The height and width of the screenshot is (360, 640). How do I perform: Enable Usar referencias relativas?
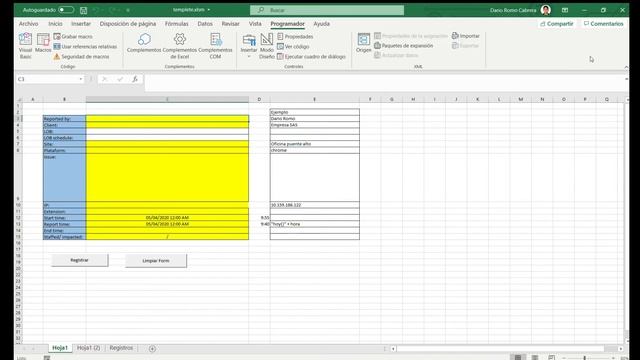(x=85, y=47)
